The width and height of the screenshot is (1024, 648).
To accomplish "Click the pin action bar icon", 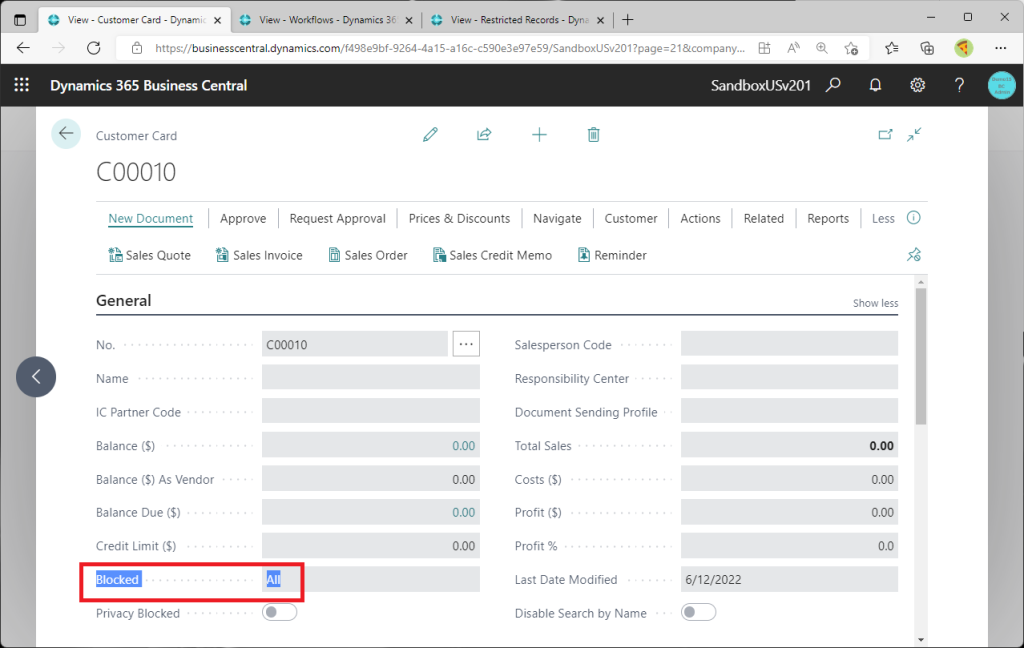I will click(x=914, y=255).
